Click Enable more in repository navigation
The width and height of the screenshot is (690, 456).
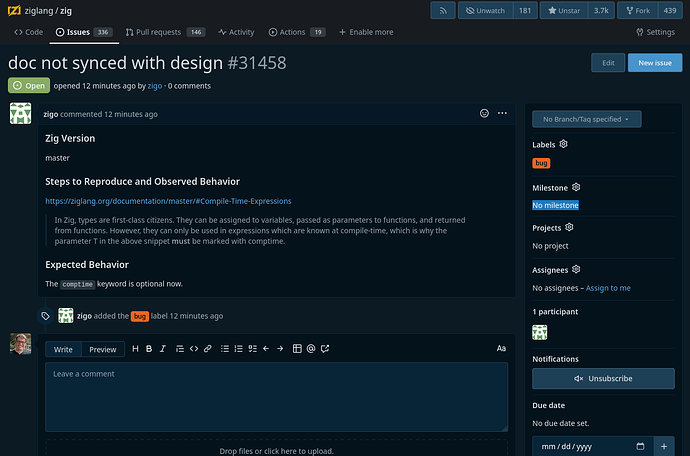click(366, 32)
